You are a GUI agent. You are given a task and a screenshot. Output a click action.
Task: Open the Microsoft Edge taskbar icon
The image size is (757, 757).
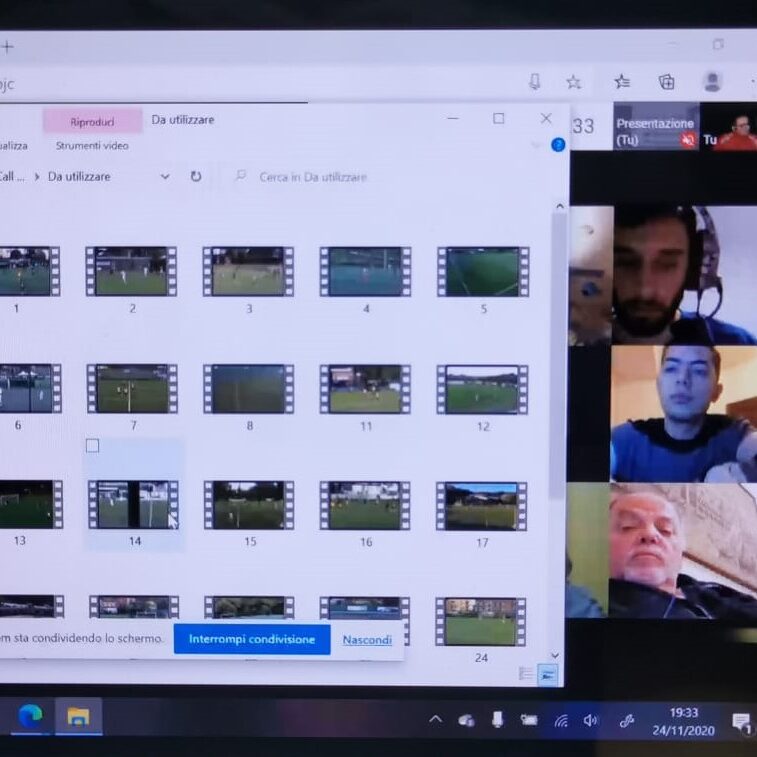(30, 716)
